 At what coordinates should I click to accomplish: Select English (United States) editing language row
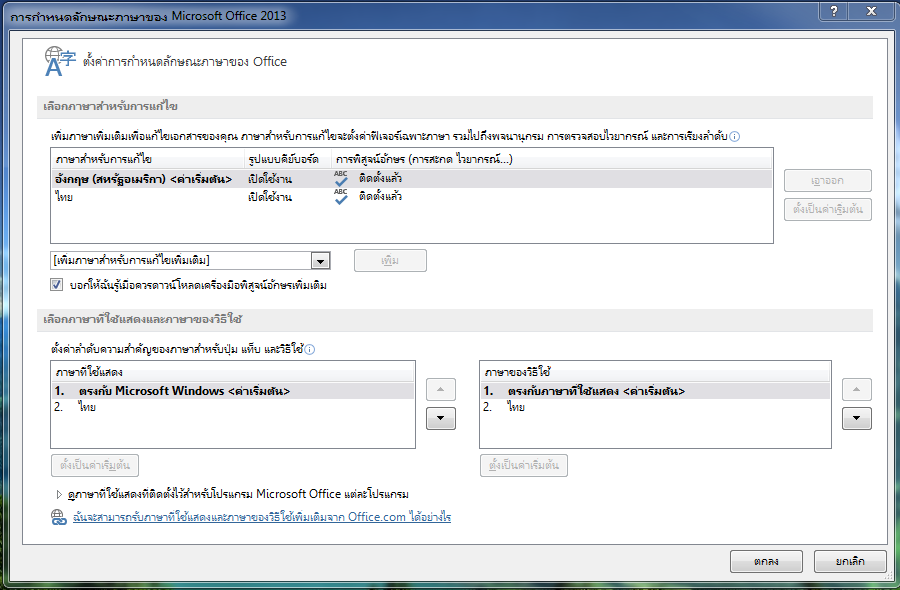pyautogui.click(x=411, y=179)
